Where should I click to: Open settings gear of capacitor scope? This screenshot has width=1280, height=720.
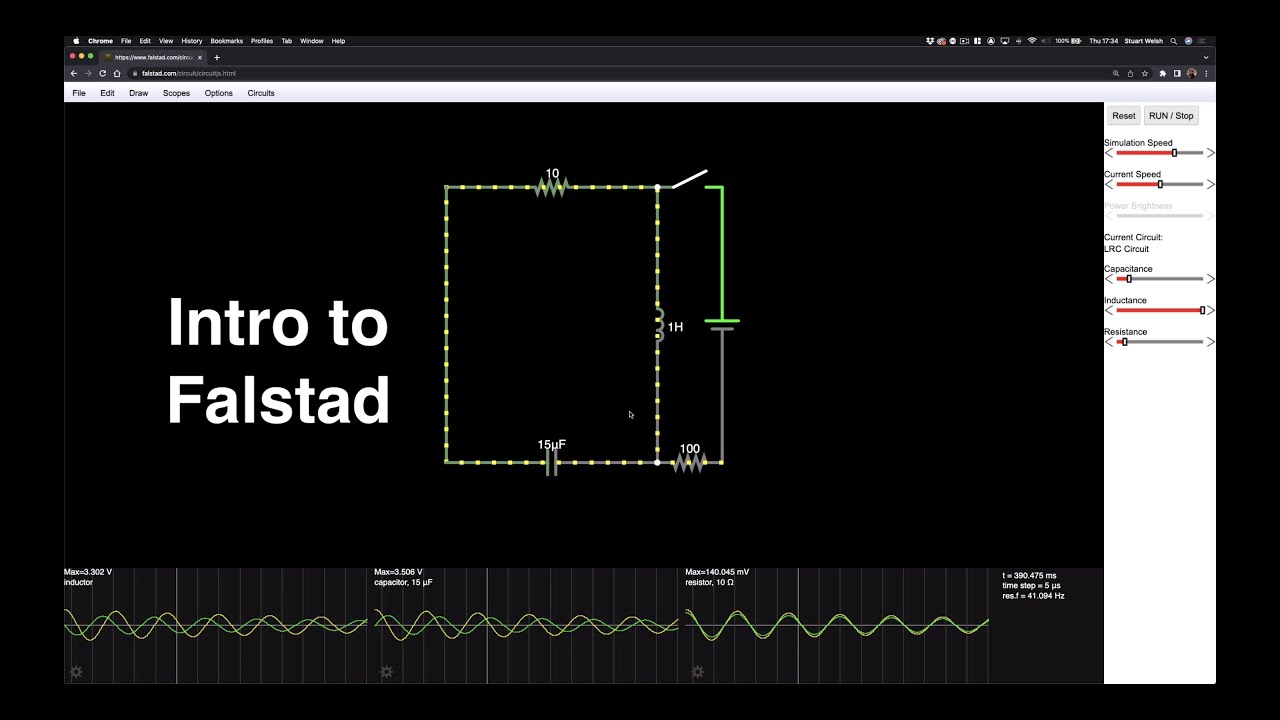(x=386, y=672)
